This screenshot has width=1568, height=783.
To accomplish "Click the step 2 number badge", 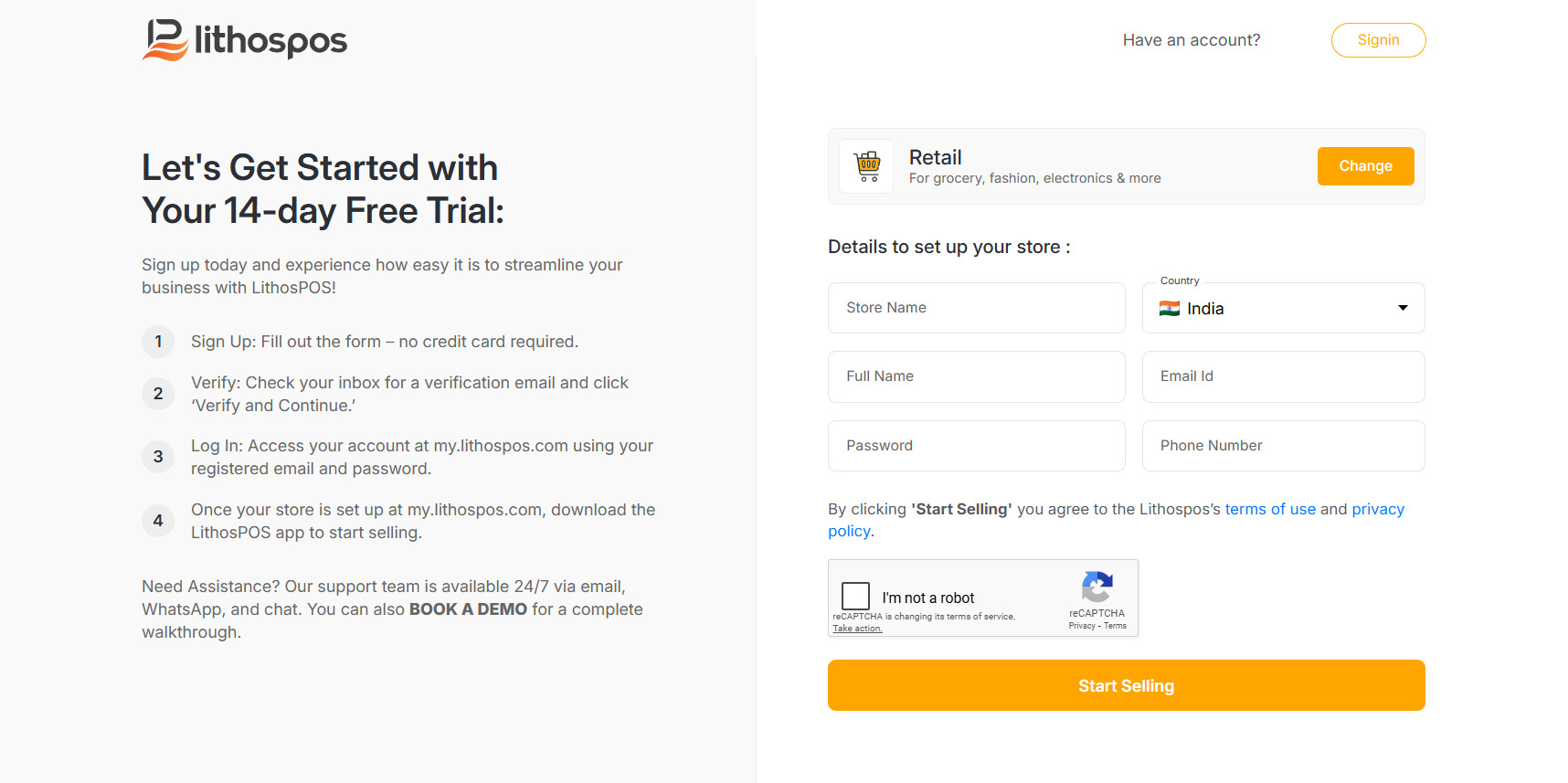I will pyautogui.click(x=158, y=394).
